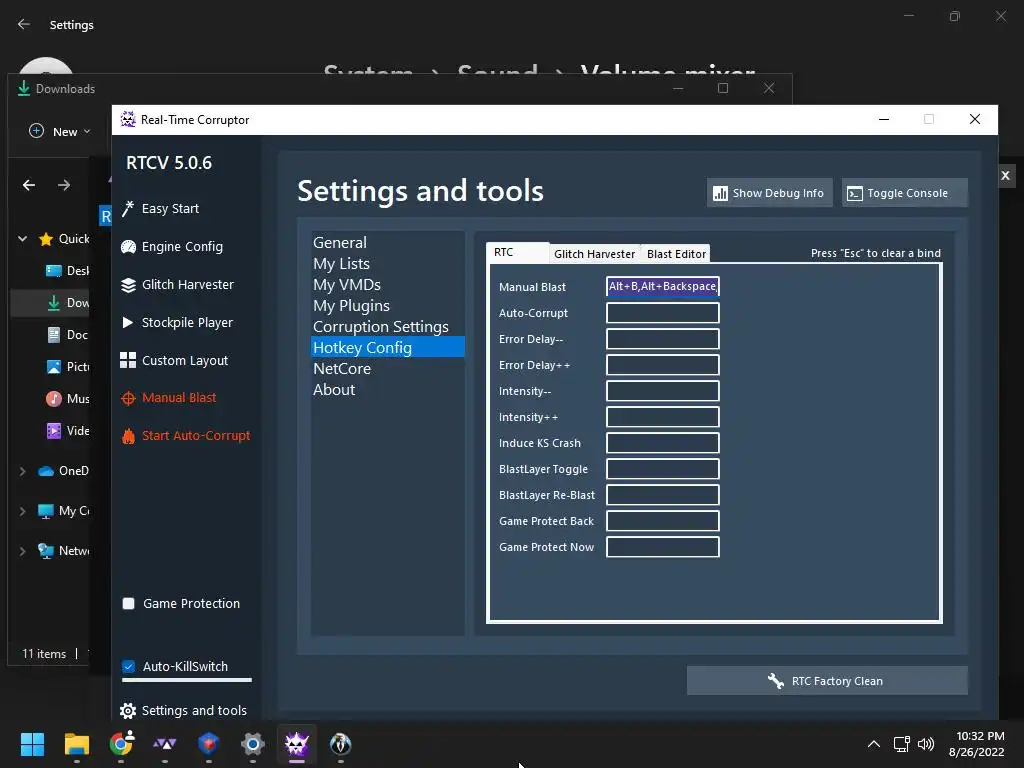Click RTCV monster icon in taskbar
The width and height of the screenshot is (1024, 768).
pos(296,744)
